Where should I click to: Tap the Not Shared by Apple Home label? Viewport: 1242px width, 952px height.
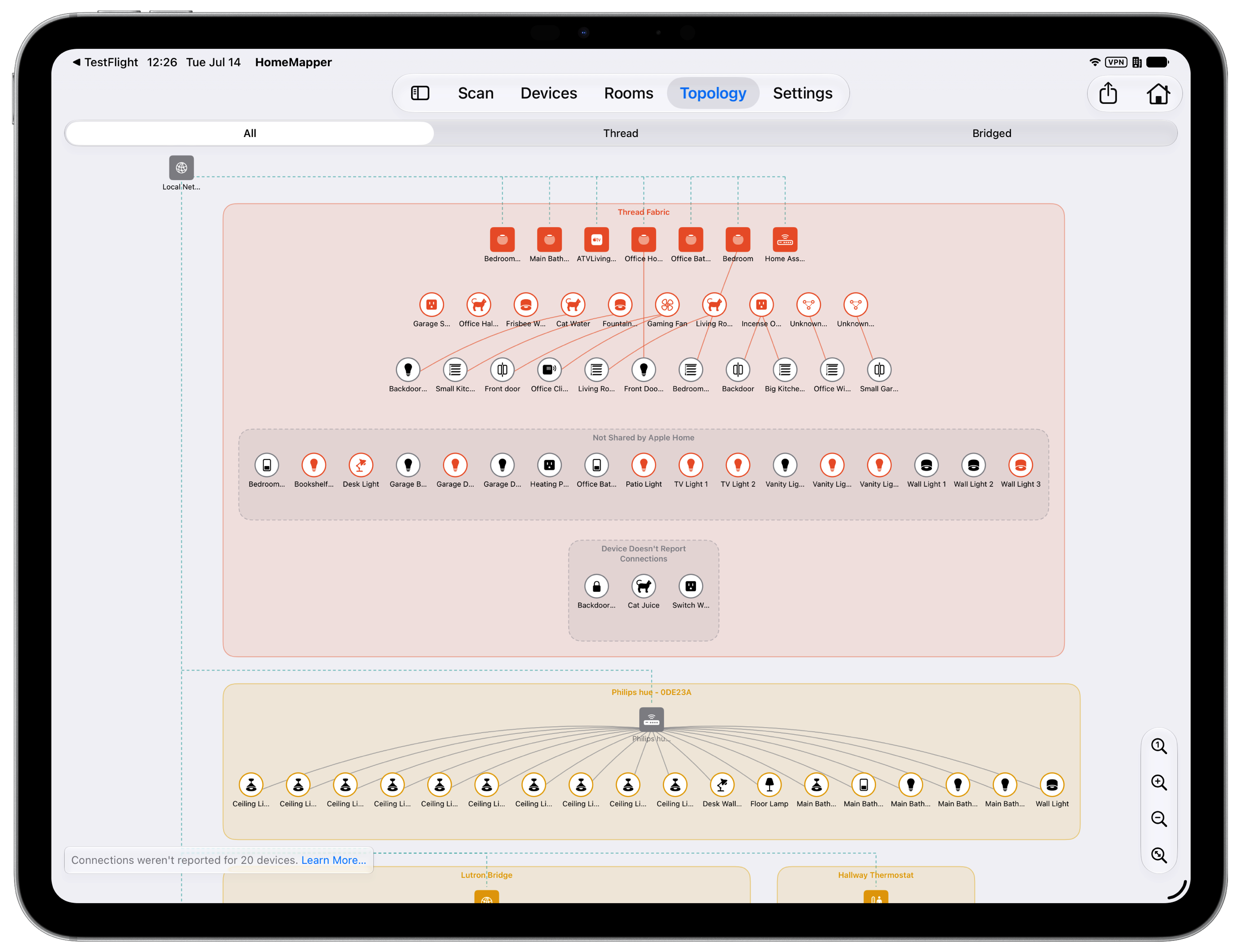(x=643, y=438)
